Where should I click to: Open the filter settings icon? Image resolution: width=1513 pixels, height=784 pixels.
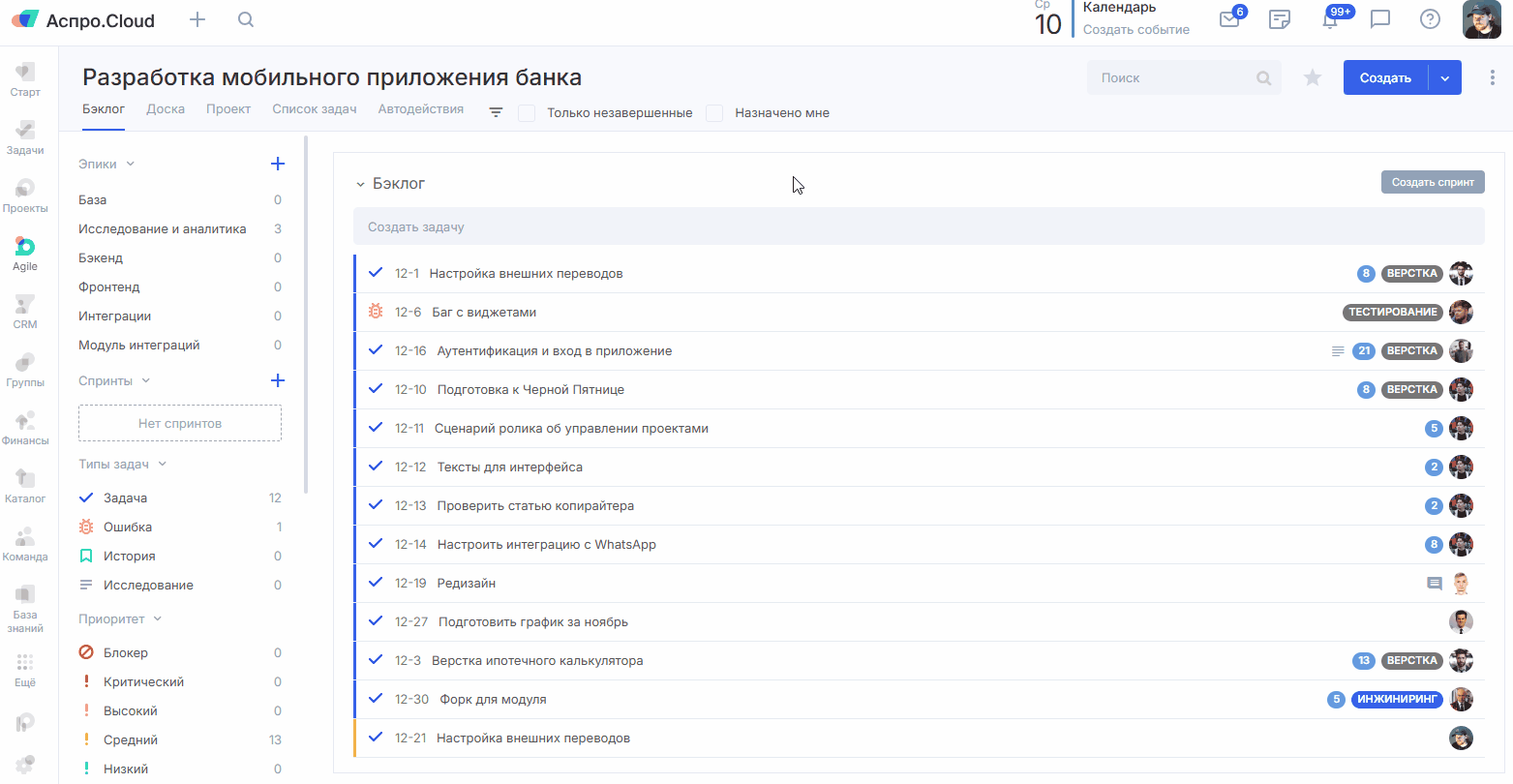(x=496, y=113)
